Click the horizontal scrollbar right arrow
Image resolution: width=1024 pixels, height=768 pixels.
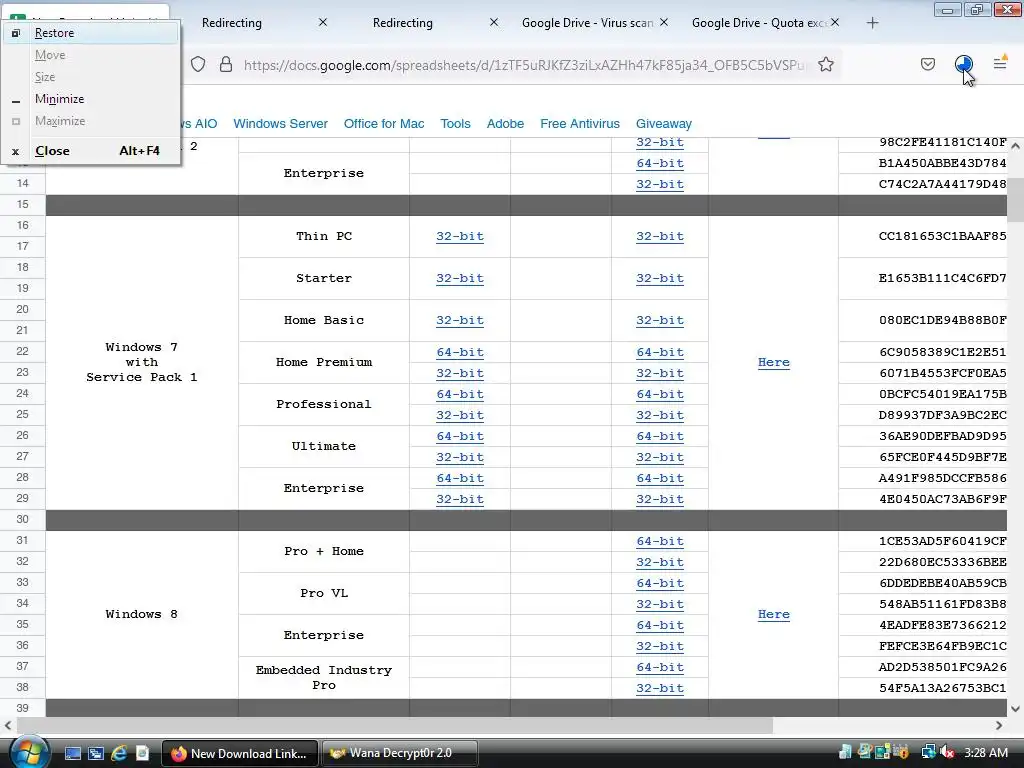999,725
